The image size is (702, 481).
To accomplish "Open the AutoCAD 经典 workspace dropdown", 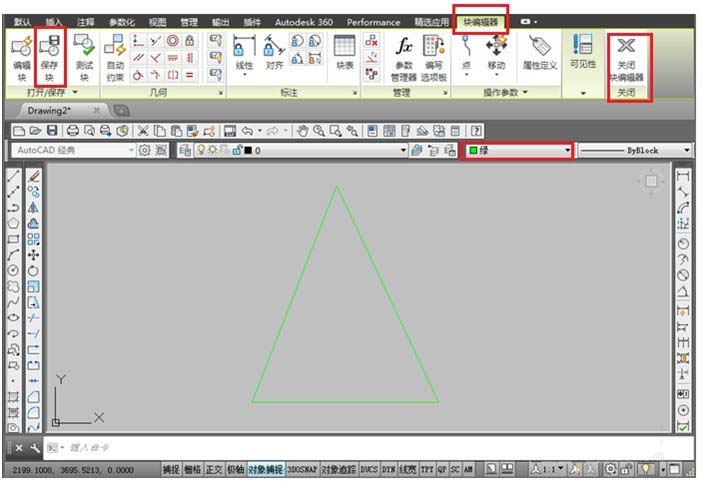I will pyautogui.click(x=73, y=150).
